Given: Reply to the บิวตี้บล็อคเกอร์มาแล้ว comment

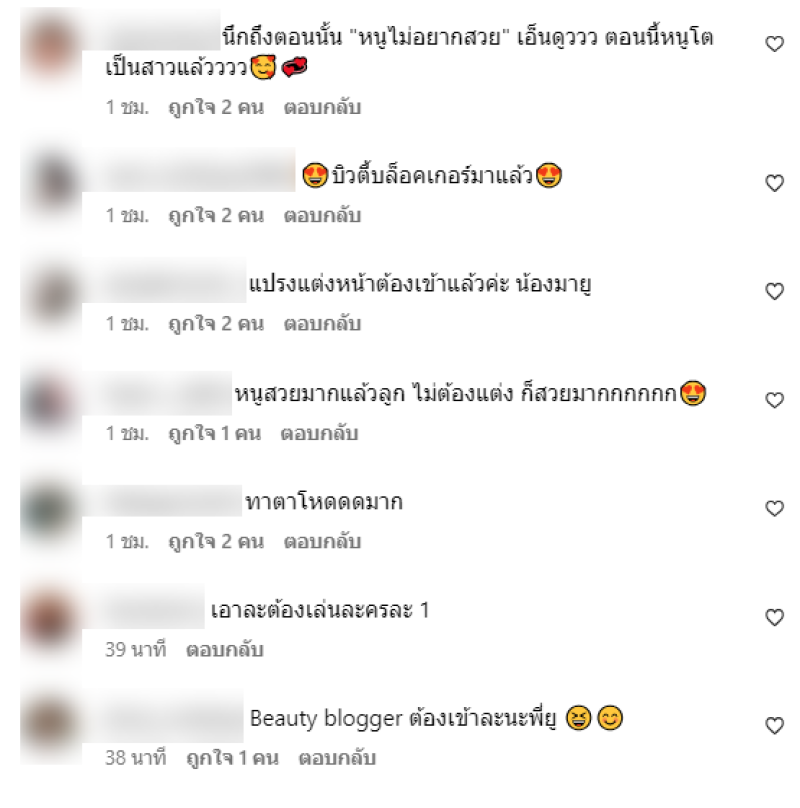Looking at the screenshot, I should (x=322, y=215).
